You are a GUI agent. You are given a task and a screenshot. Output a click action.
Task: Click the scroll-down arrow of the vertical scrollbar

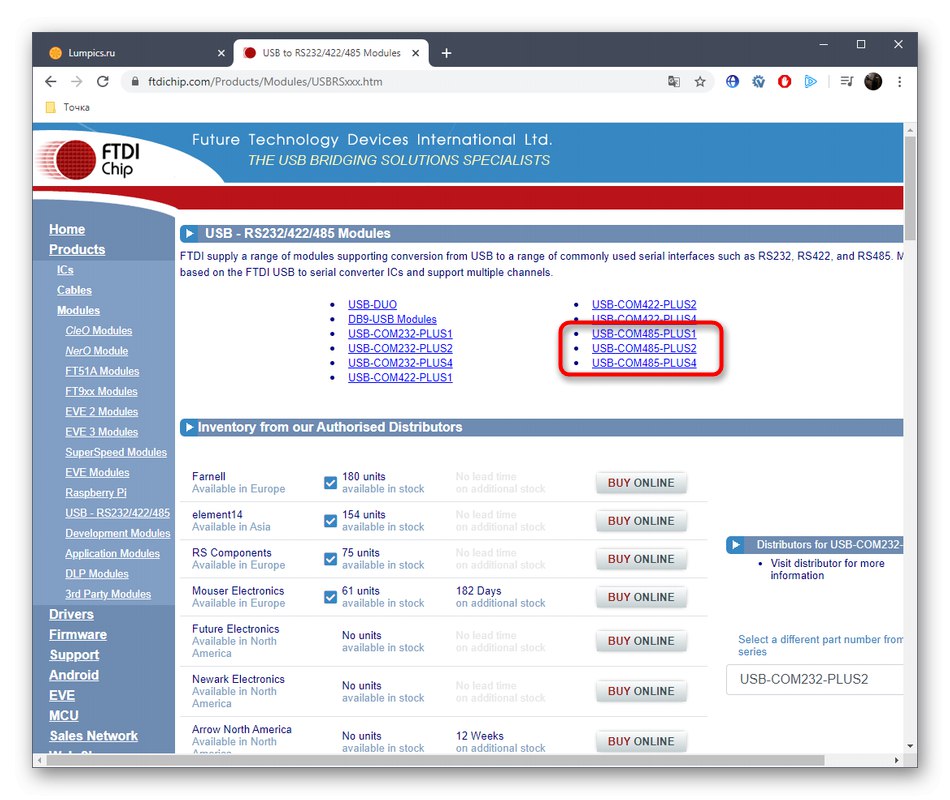(910, 746)
